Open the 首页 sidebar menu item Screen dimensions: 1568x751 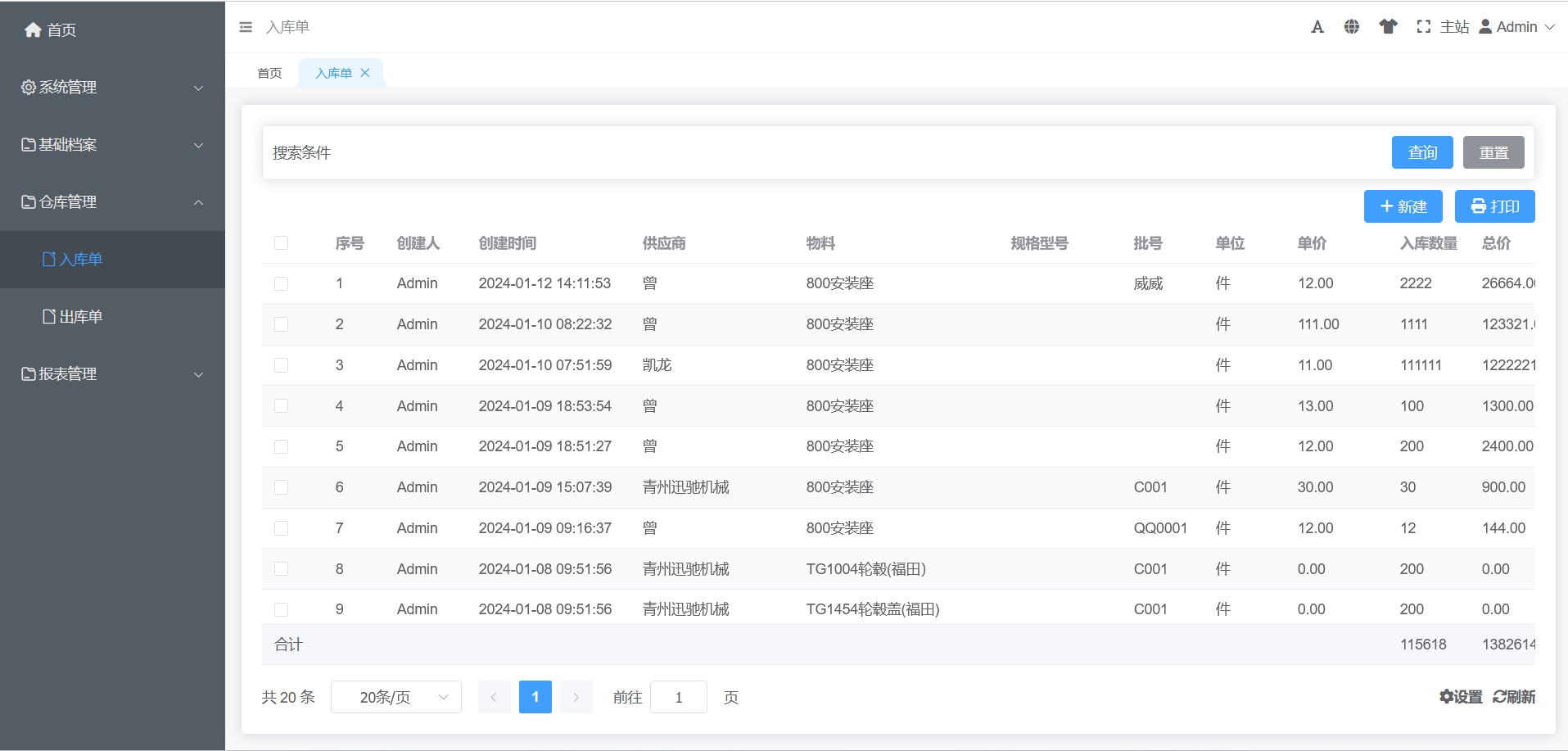(112, 29)
